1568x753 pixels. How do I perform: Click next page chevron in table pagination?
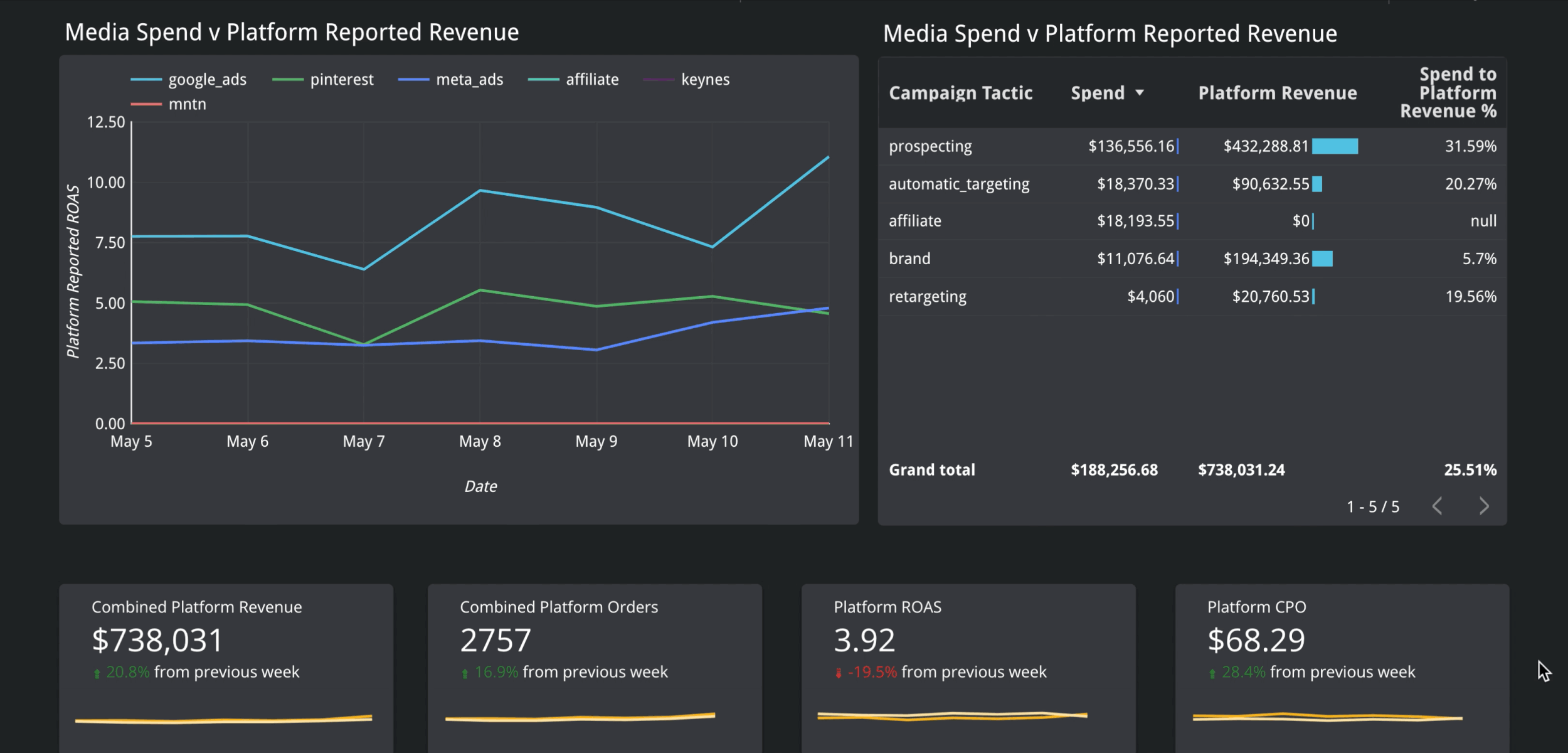[1484, 505]
